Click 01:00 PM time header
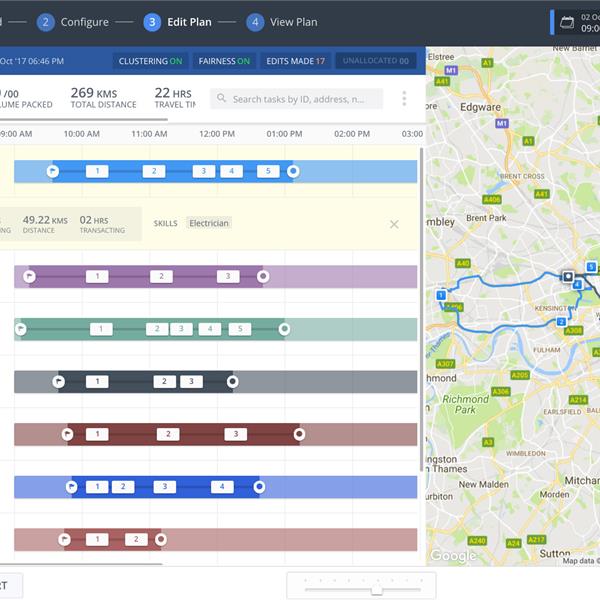This screenshot has width=600, height=600. click(x=284, y=134)
